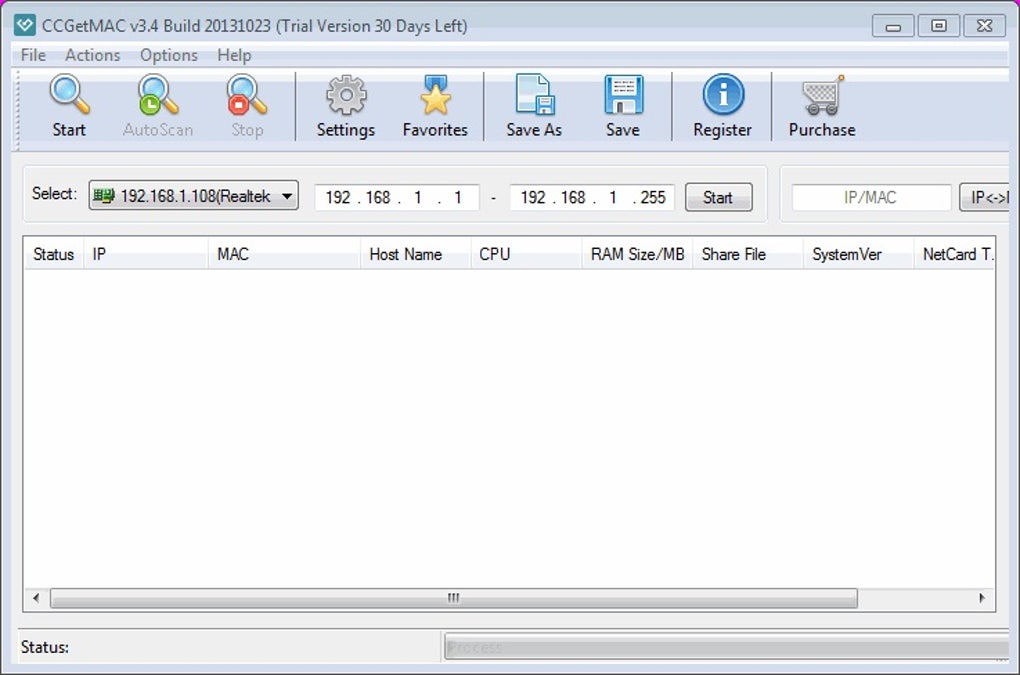Viewport: 1020px width, 675px height.
Task: Click the Save As document icon
Action: click(x=534, y=95)
